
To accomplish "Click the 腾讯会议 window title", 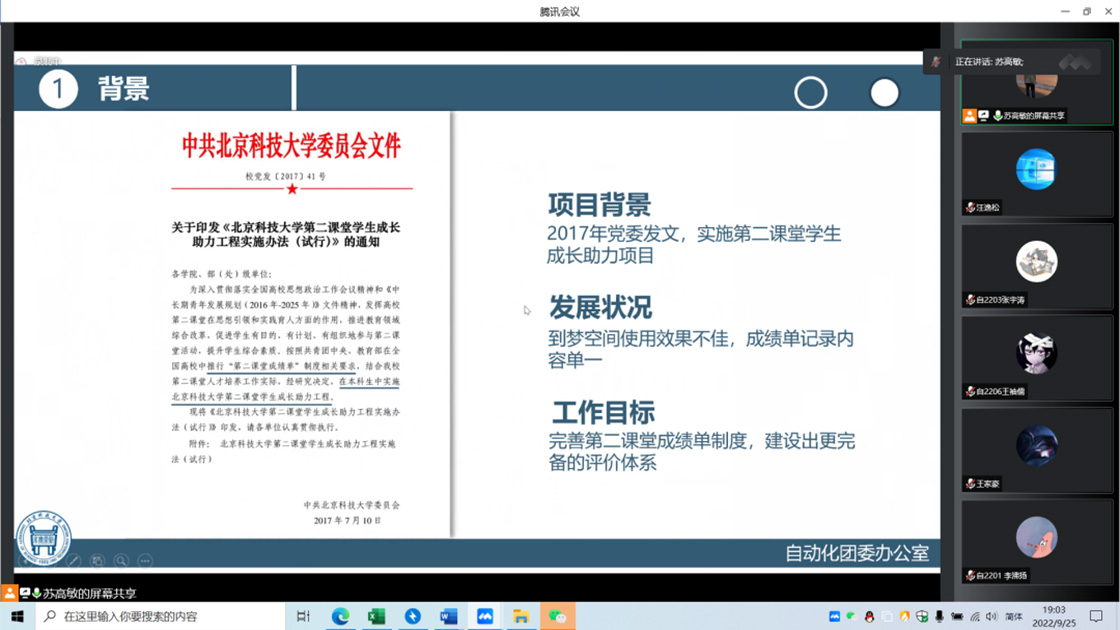I will tap(560, 11).
